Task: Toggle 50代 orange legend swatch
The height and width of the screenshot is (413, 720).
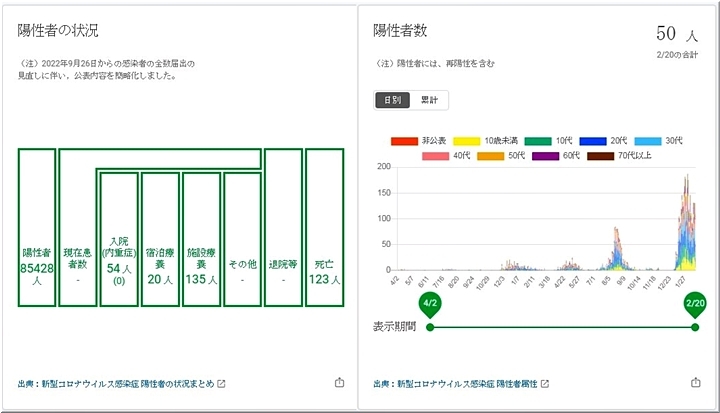Action: click(x=489, y=155)
